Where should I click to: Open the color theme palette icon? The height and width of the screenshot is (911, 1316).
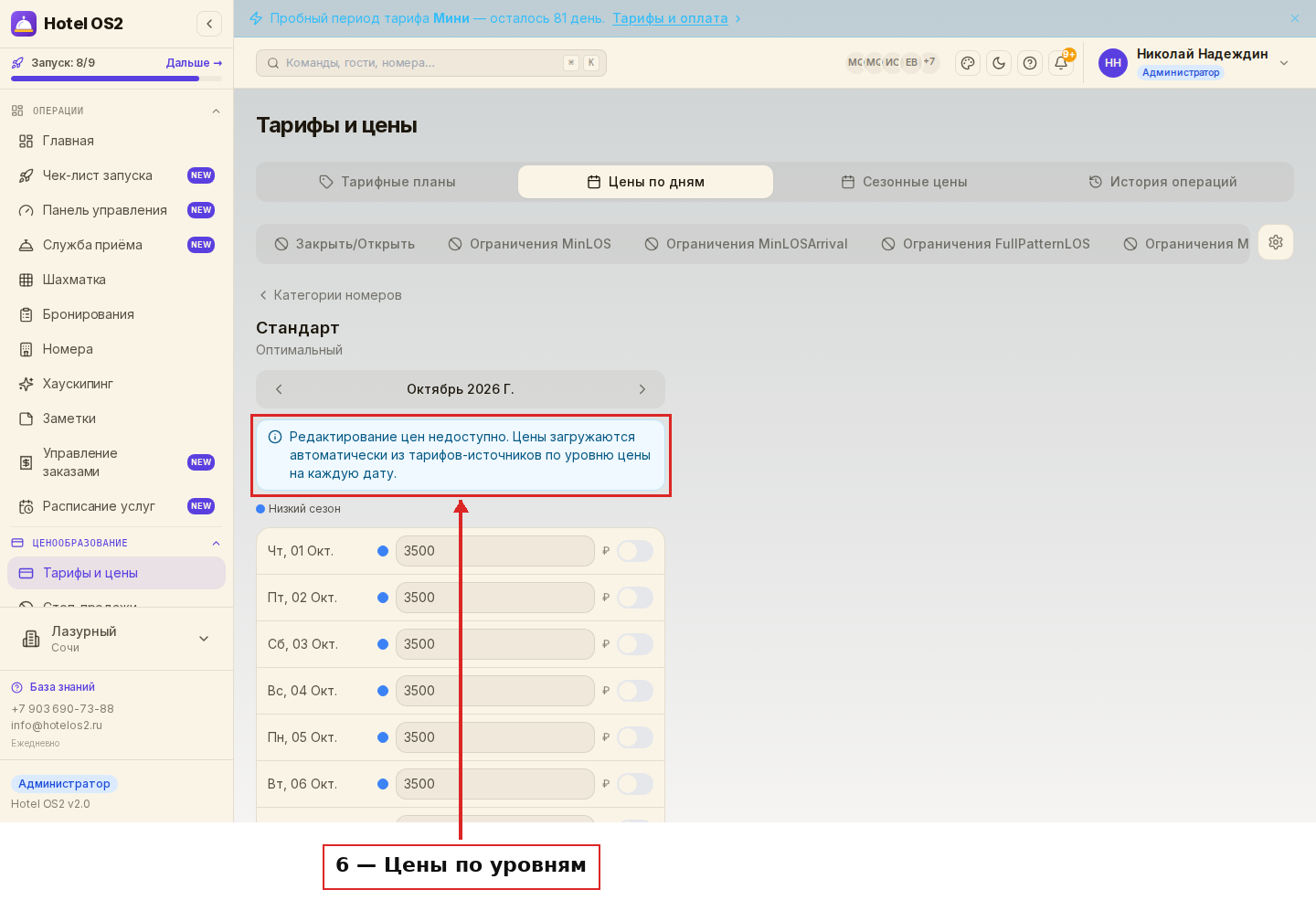[968, 63]
